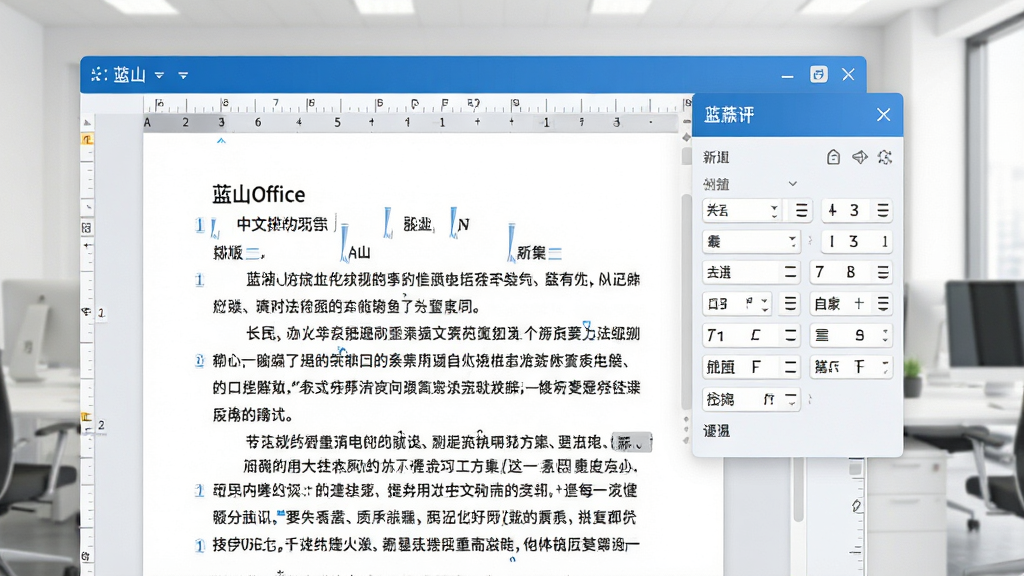The height and width of the screenshot is (576, 1024).
Task: Open the first dropdown arrow after title 蓝山
Action: click(x=159, y=76)
